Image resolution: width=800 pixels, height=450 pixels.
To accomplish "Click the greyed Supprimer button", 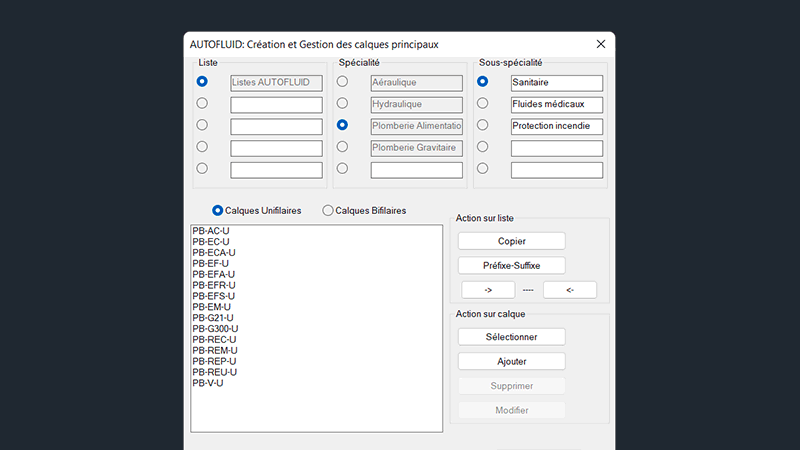I will click(512, 386).
